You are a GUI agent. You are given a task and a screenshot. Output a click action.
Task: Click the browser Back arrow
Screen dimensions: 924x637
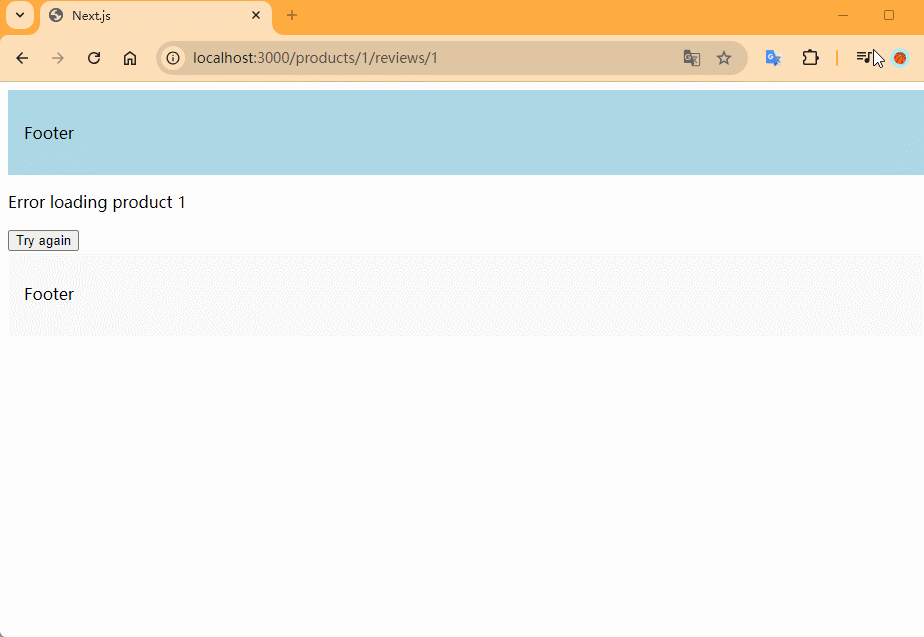pyautogui.click(x=22, y=58)
